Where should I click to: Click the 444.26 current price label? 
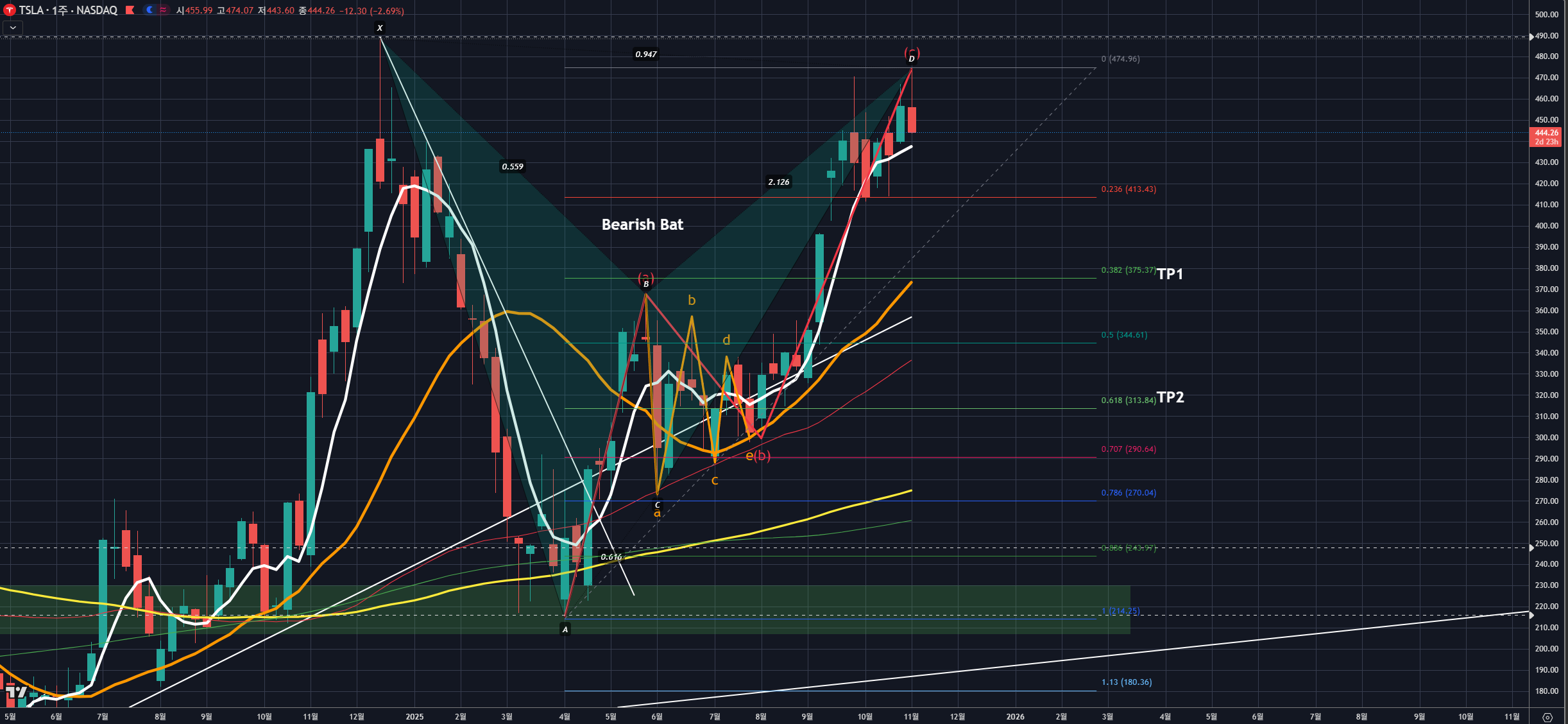(1546, 133)
